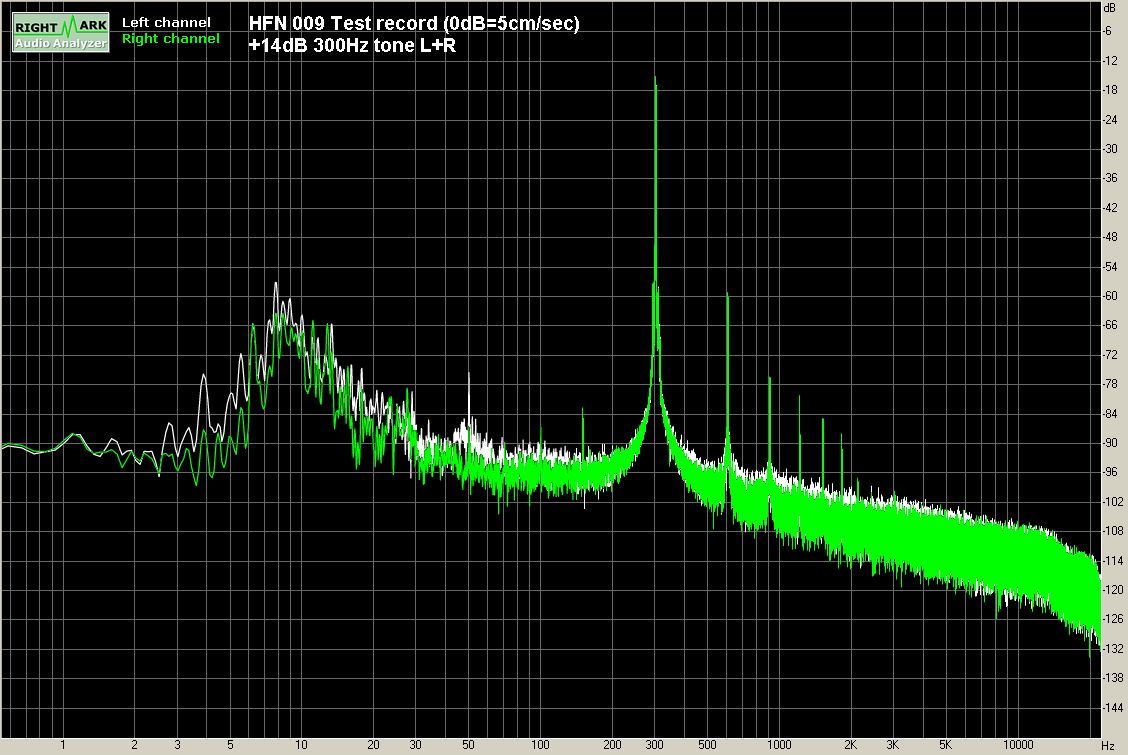Click the 300 Hz frequency axis label
Viewport: 1128px width, 755px height.
655,745
